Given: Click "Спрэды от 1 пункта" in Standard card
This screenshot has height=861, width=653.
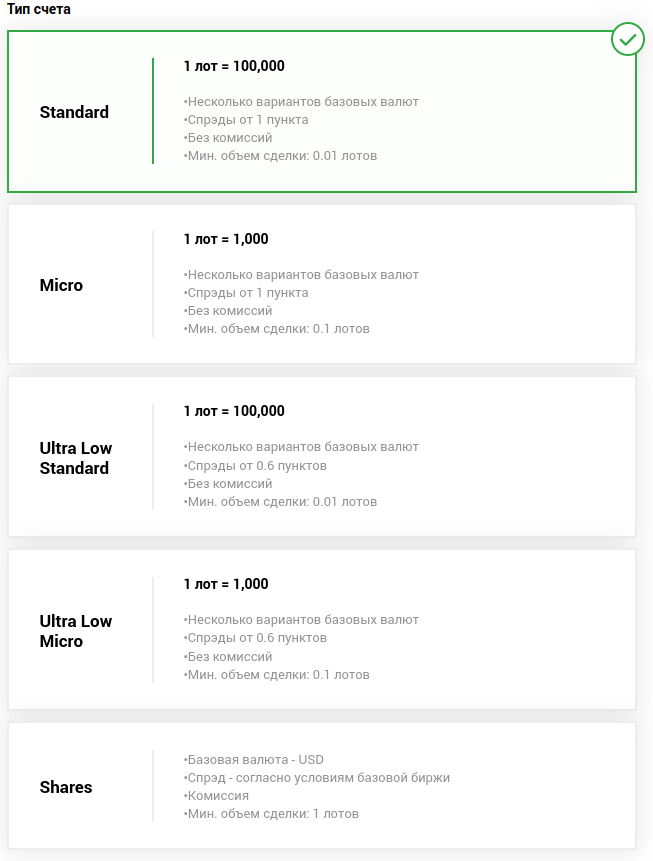Looking at the screenshot, I should pos(247,120).
